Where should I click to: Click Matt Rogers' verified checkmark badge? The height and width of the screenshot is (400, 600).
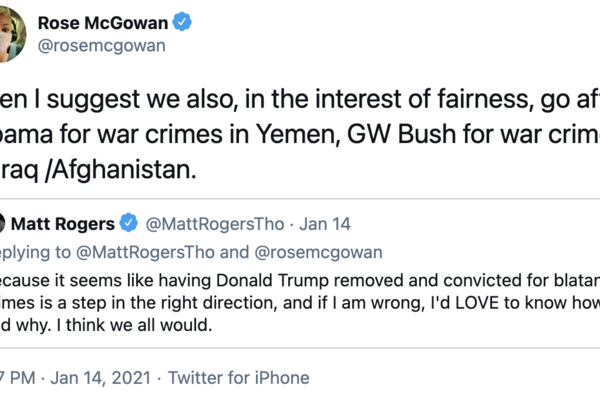(x=129, y=219)
